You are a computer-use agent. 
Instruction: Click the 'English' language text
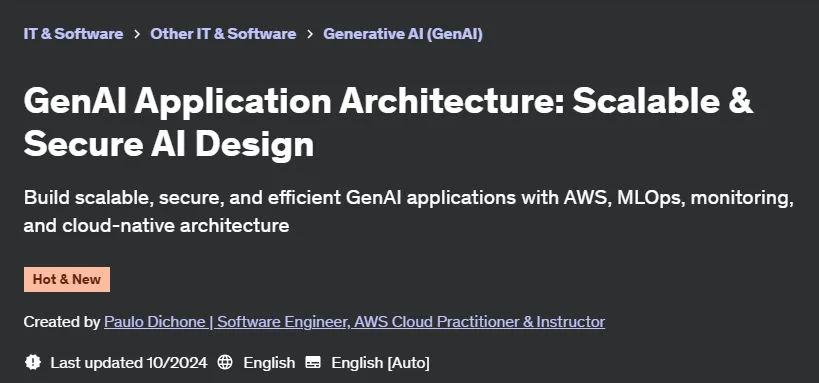coord(269,363)
